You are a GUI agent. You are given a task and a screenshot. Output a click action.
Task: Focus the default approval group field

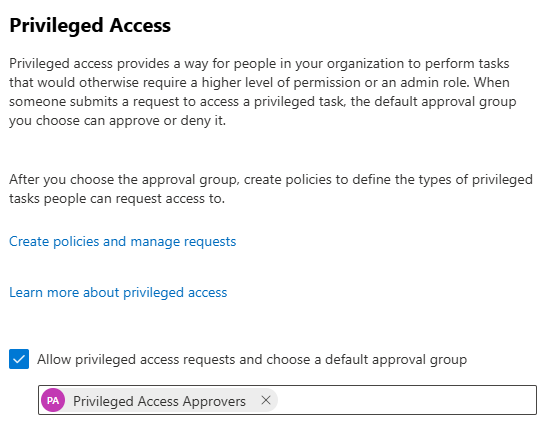click(x=406, y=400)
